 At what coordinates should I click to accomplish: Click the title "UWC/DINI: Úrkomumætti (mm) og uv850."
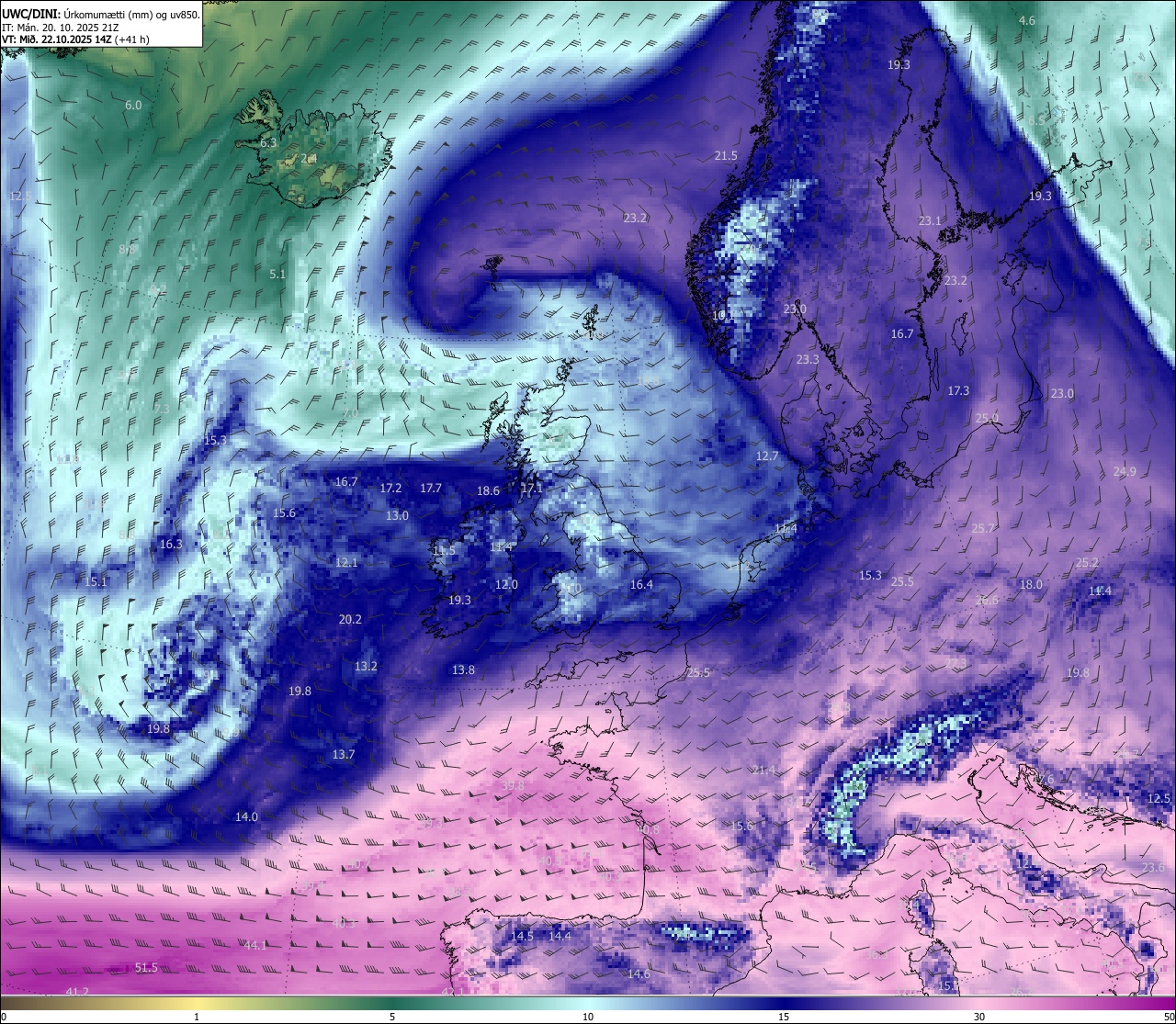(101, 15)
